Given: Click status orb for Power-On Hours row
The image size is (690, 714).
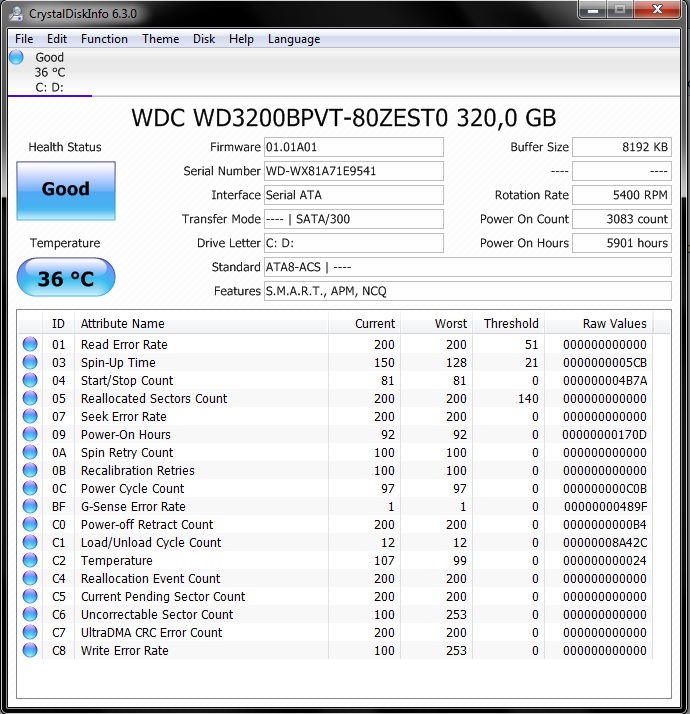Looking at the screenshot, I should coord(30,434).
